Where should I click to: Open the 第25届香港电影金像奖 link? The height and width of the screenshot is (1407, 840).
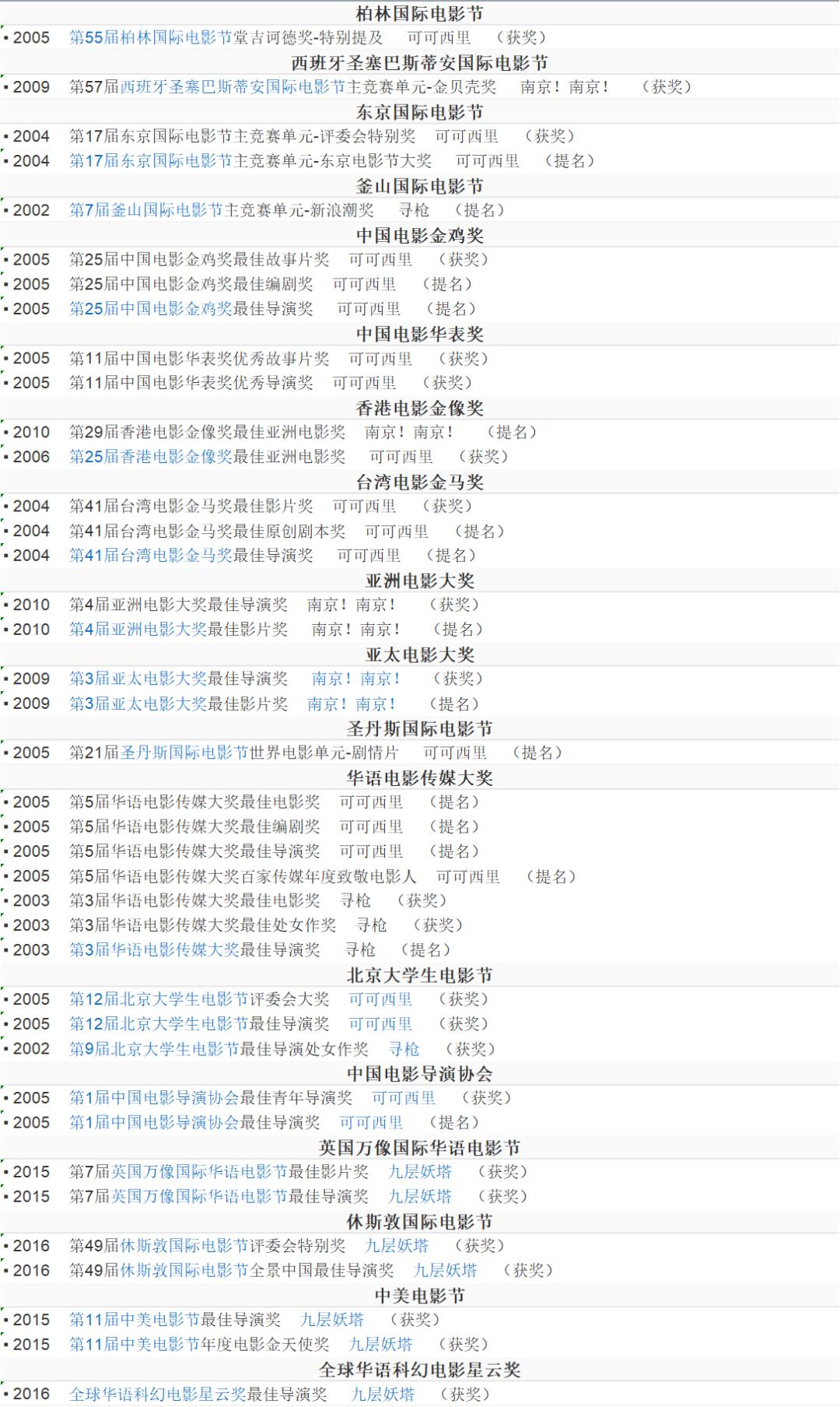tap(151, 457)
